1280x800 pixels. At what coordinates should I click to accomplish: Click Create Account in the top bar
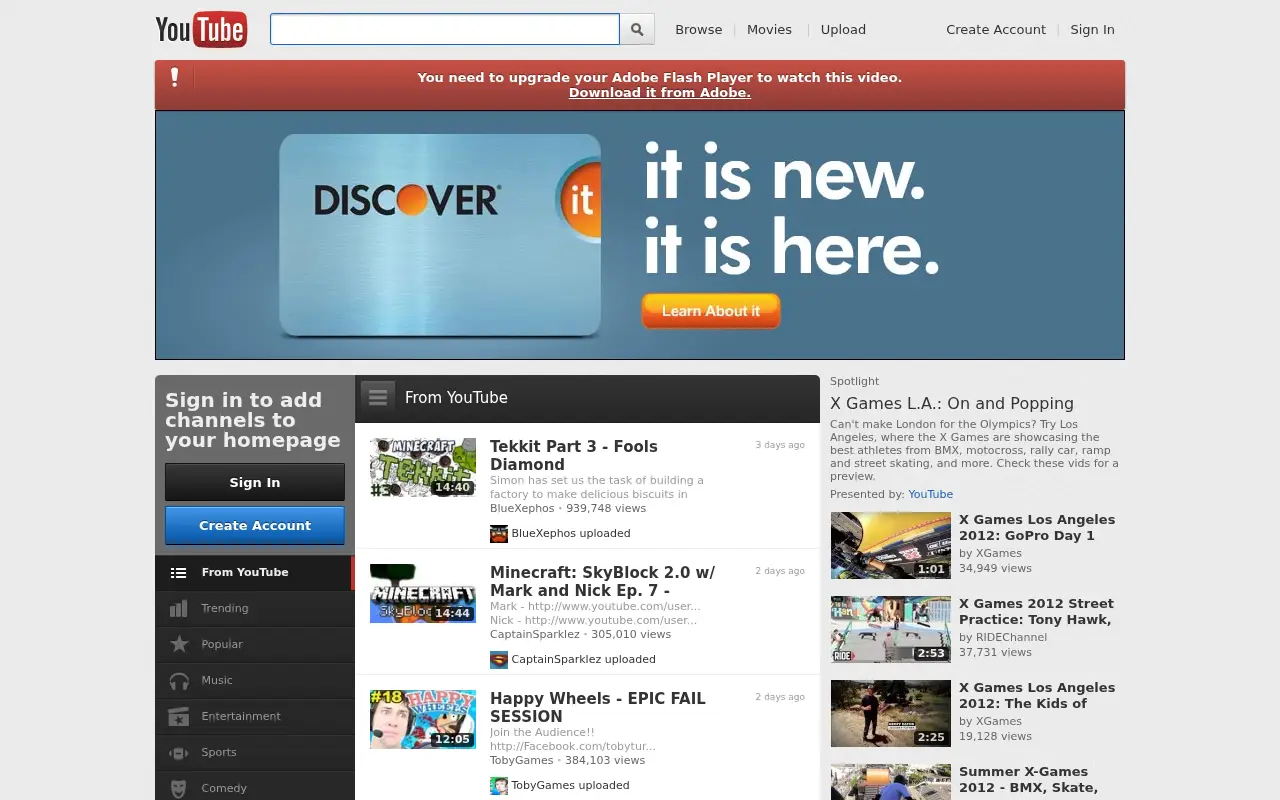pos(996,29)
